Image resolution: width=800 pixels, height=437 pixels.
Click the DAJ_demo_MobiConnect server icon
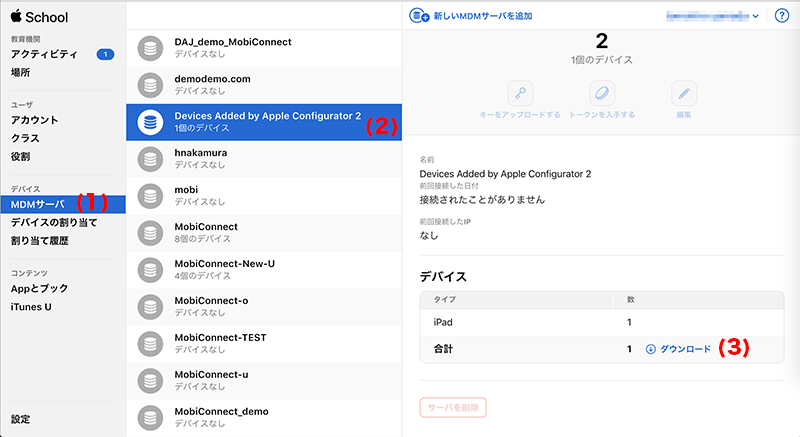[151, 48]
